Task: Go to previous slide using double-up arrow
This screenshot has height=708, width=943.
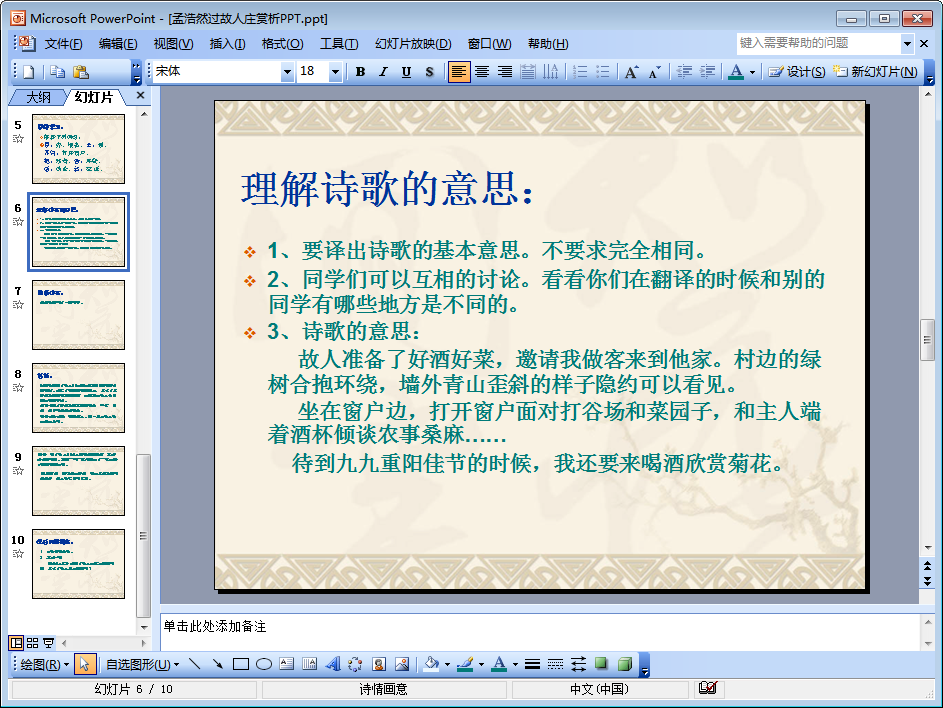Action: (x=927, y=565)
